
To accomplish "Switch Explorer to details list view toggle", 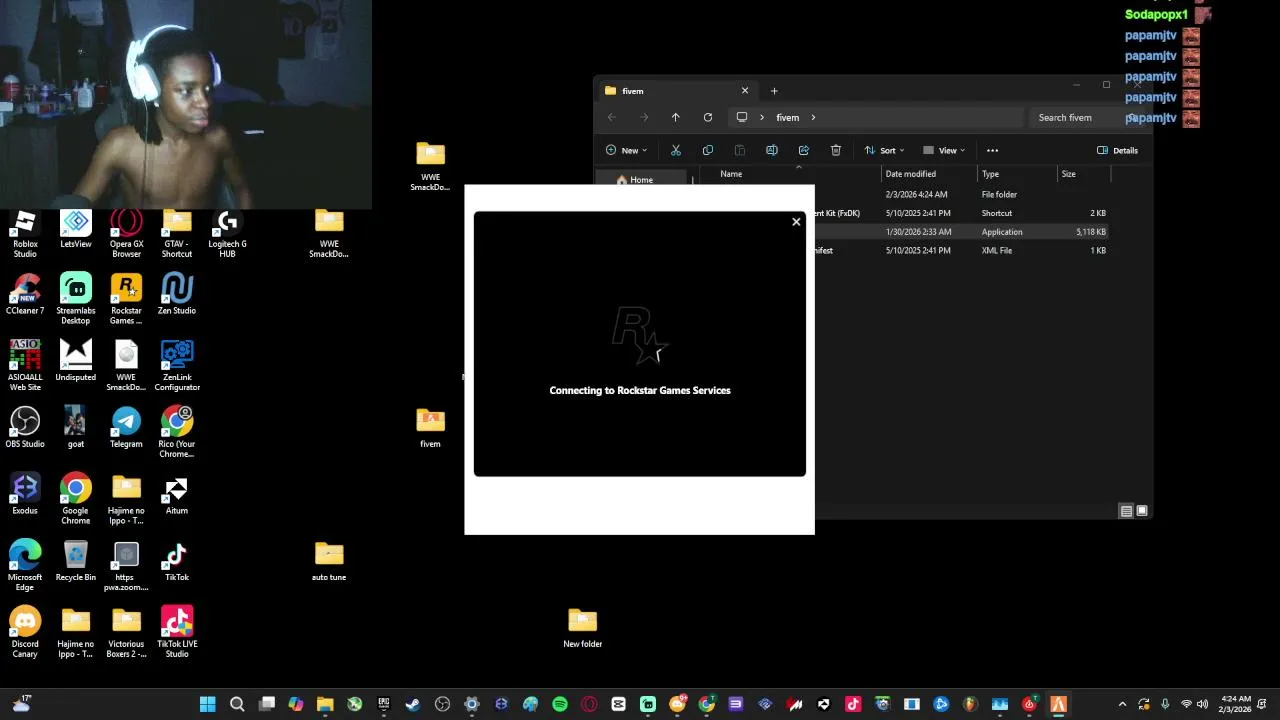I will pos(1126,511).
